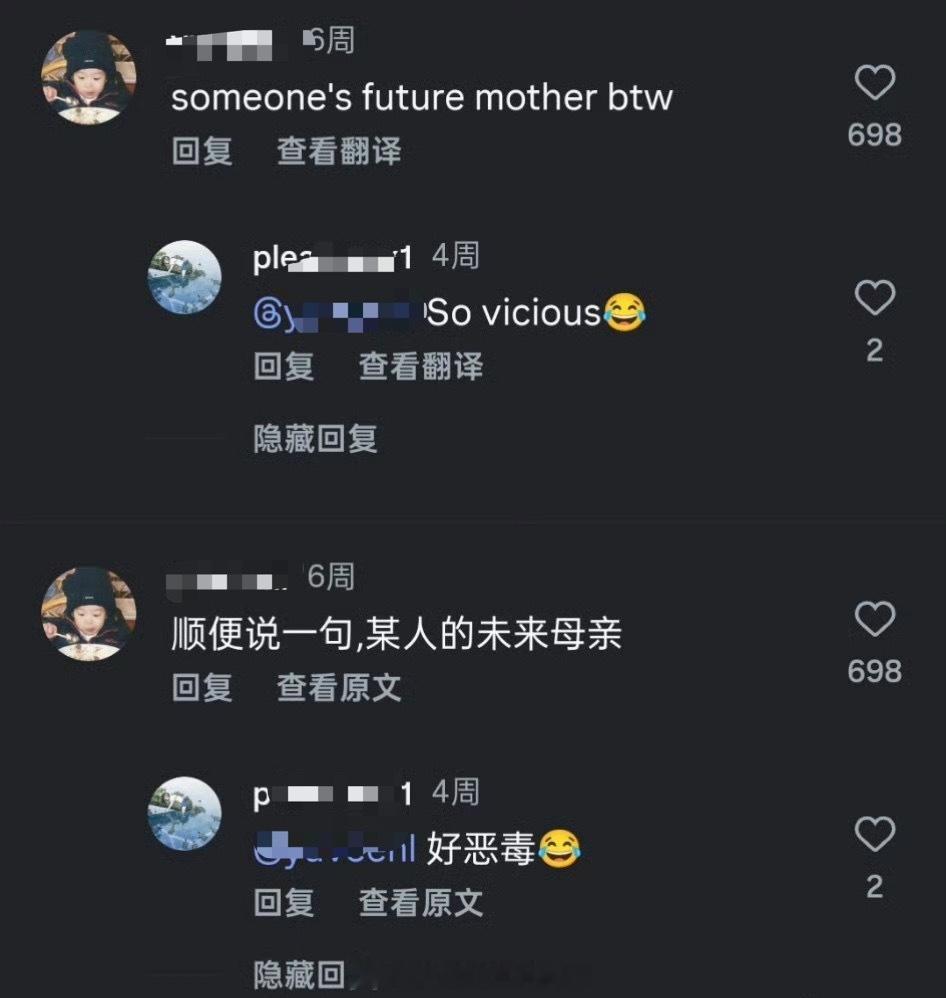The height and width of the screenshot is (998, 946).
Task: Like the "顺便说一句,某人的未来母亲" comment
Action: 874,619
